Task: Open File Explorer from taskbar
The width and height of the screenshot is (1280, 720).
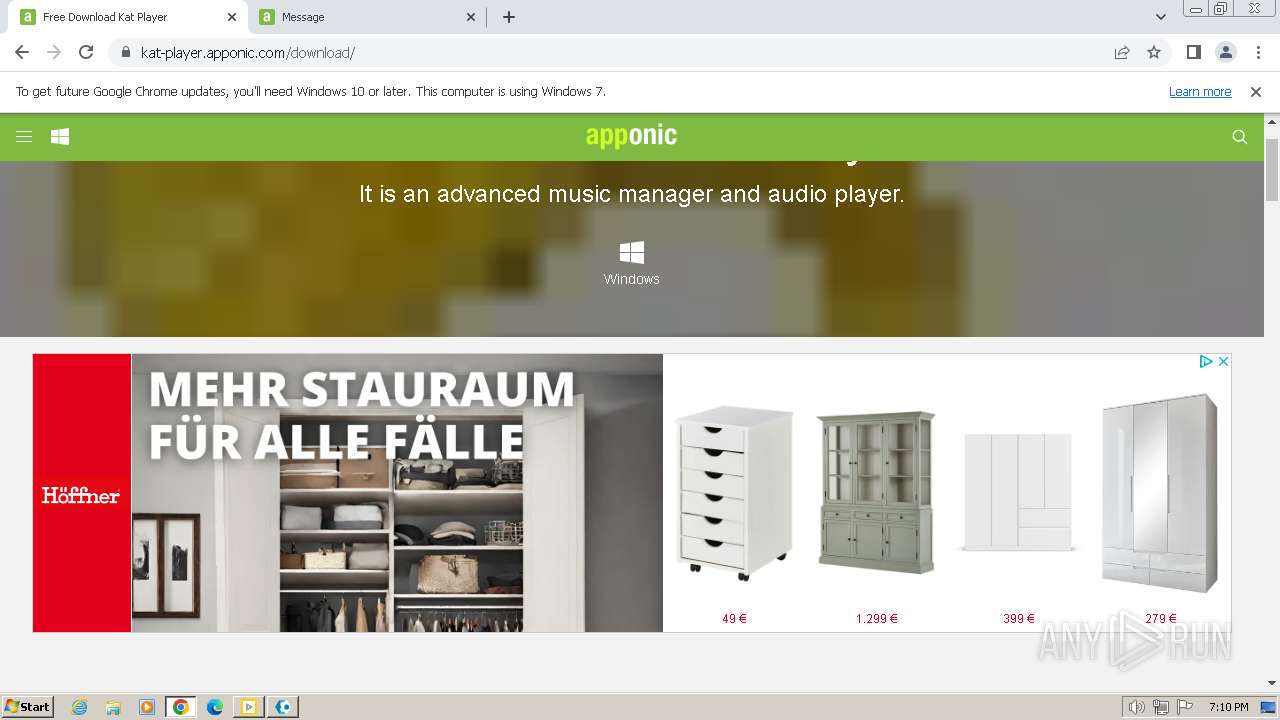Action: 113,707
